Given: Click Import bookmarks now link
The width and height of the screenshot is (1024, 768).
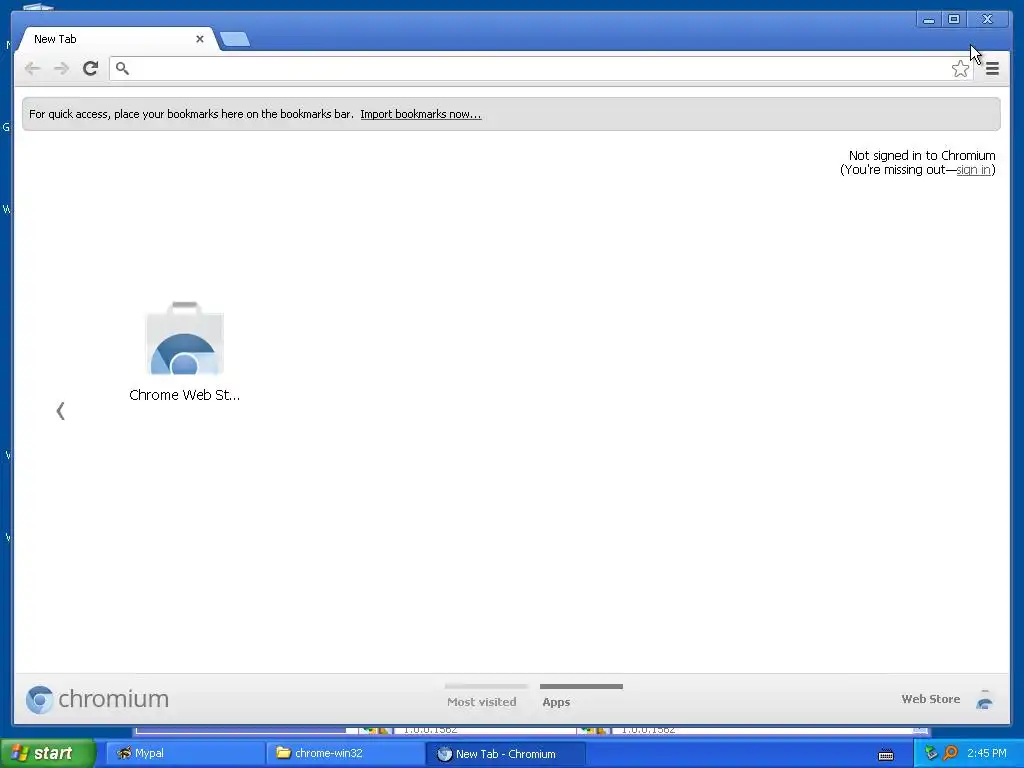Looking at the screenshot, I should (421, 114).
